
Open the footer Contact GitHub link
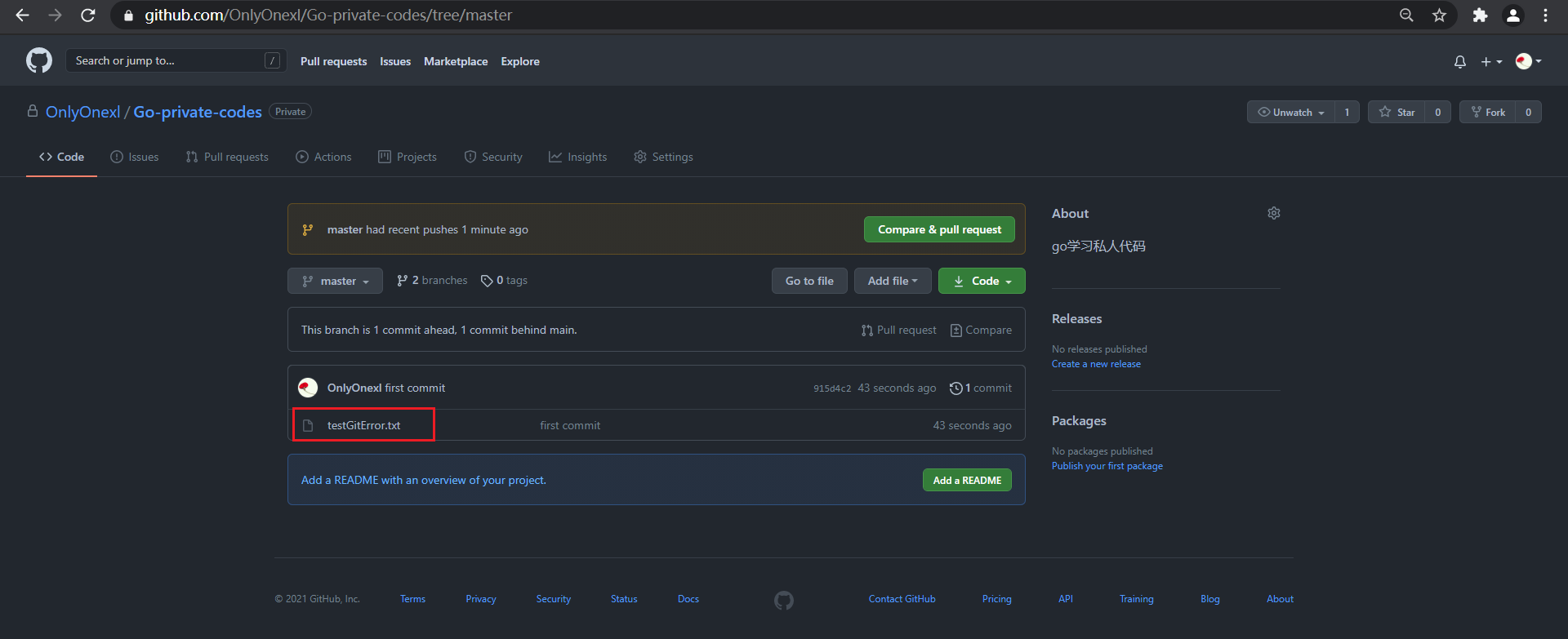click(x=902, y=599)
